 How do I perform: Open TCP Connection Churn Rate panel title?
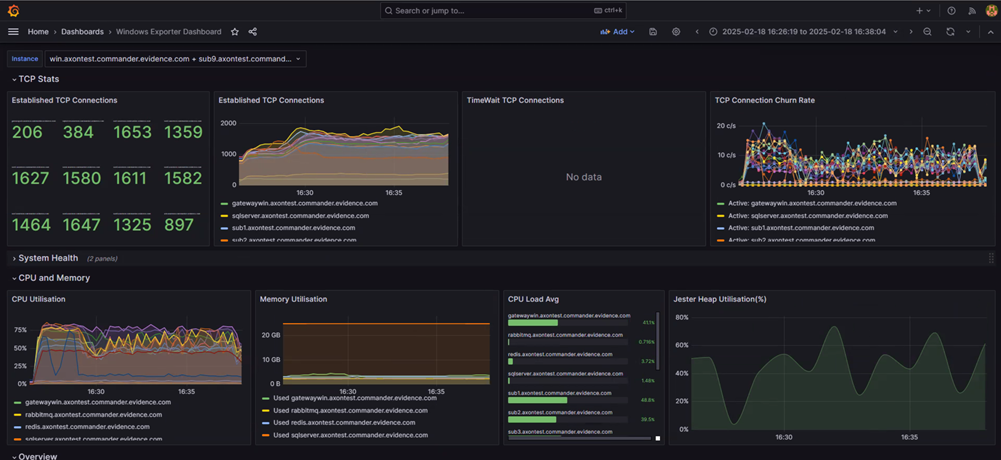[765, 100]
